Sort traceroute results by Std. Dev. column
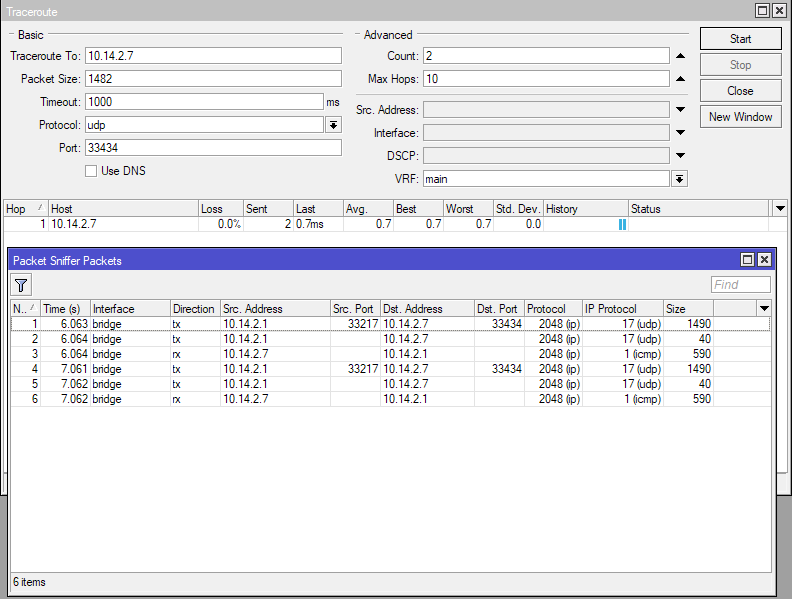792x599 pixels. pyautogui.click(x=518, y=209)
